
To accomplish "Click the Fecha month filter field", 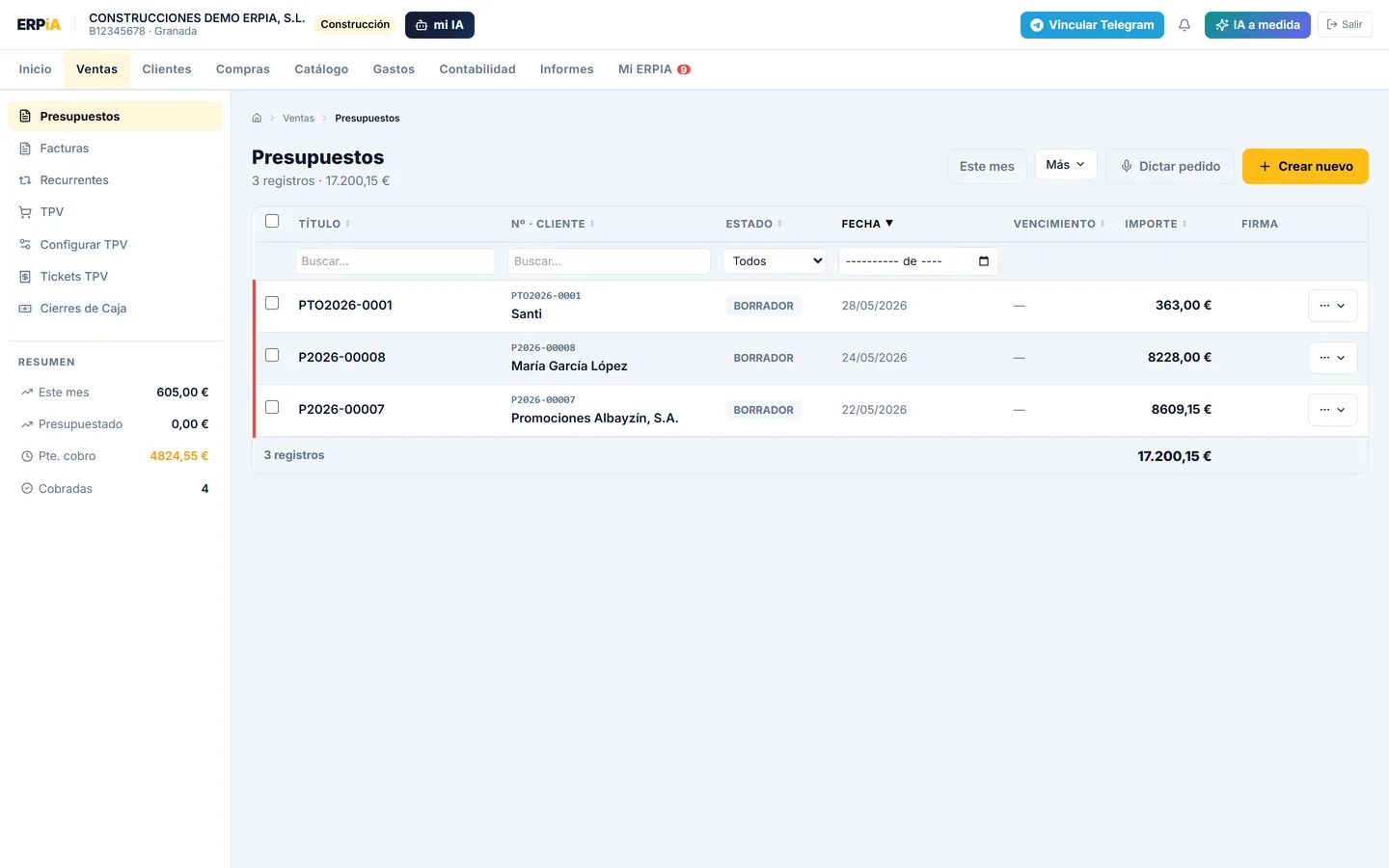I will click(x=918, y=261).
